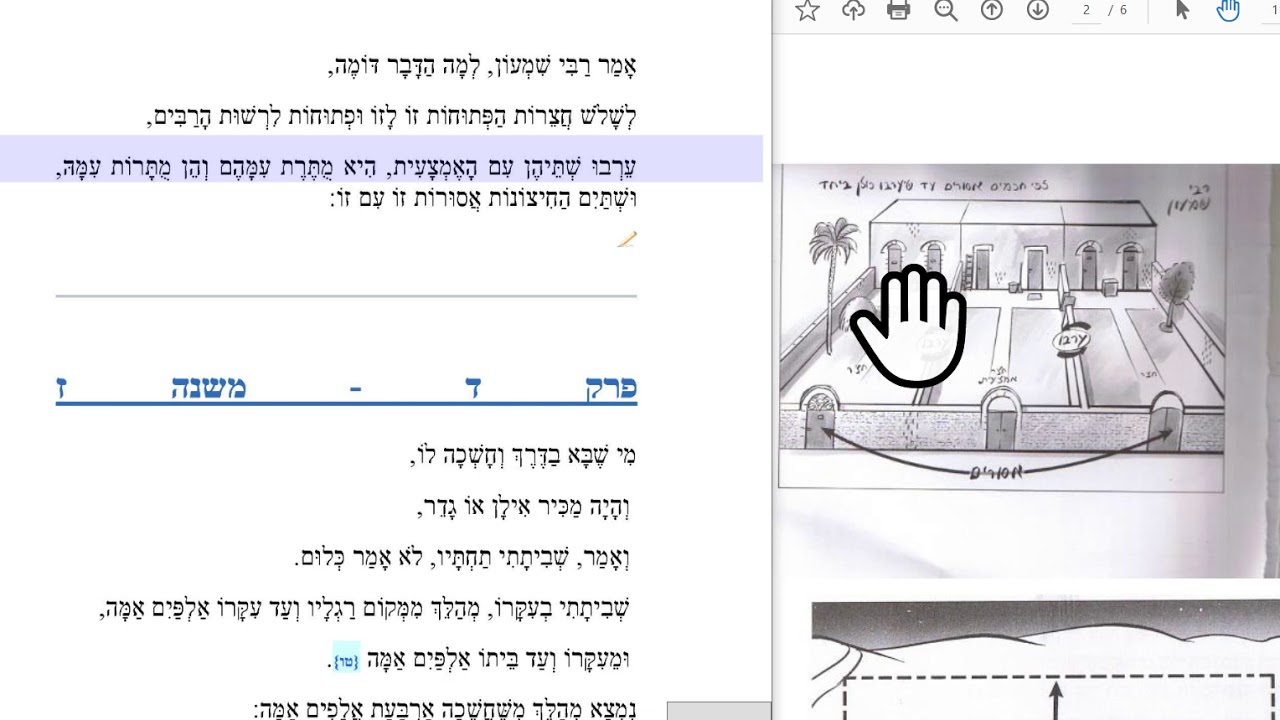Click the heading פרק ד - משנה ז
Screen dimensions: 1280x720
[346, 388]
